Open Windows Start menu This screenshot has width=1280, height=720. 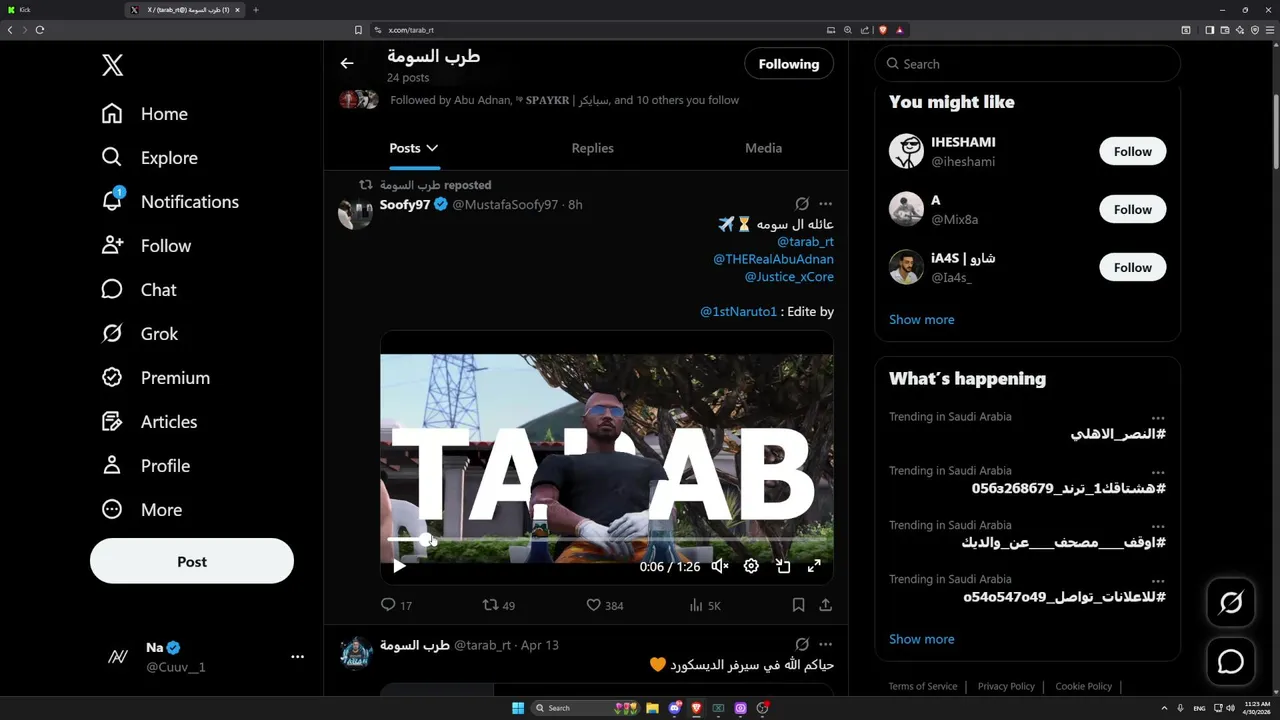[x=518, y=708]
